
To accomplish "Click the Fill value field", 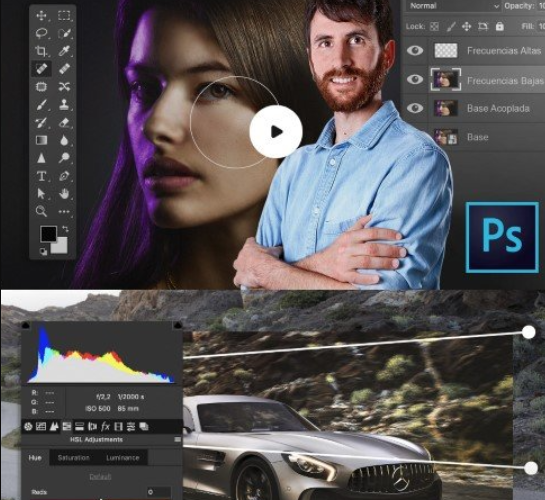I will 541,26.
